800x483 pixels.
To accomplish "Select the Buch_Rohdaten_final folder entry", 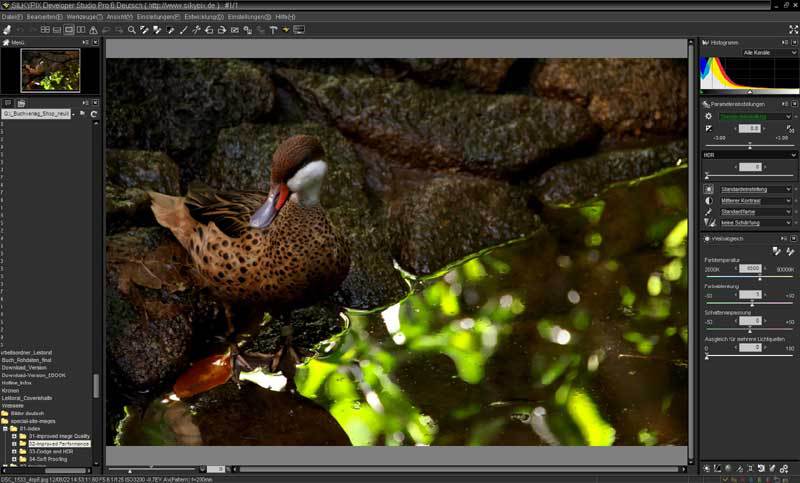I will tap(26, 360).
